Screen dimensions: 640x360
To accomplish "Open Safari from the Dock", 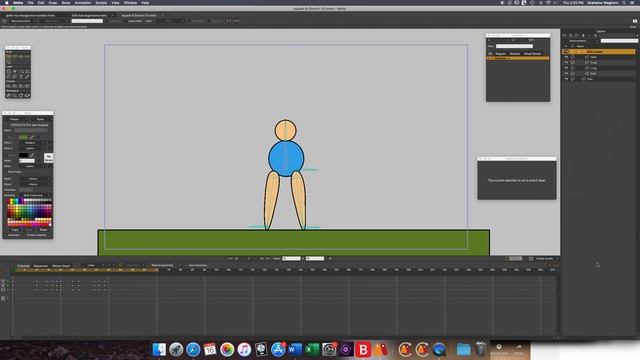I will coord(193,349).
